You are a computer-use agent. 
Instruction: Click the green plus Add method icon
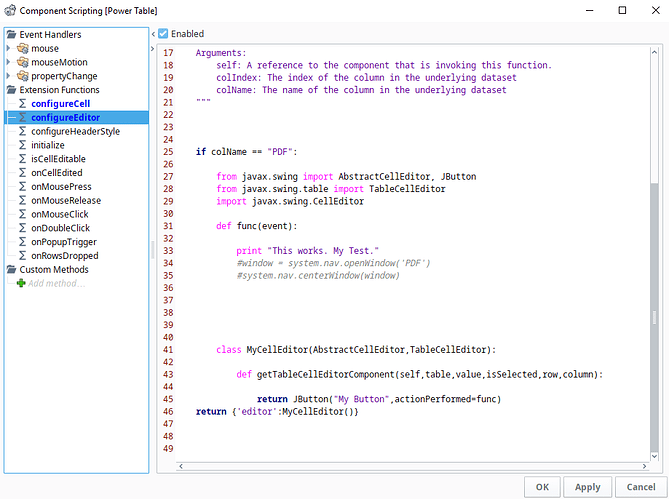click(21, 283)
